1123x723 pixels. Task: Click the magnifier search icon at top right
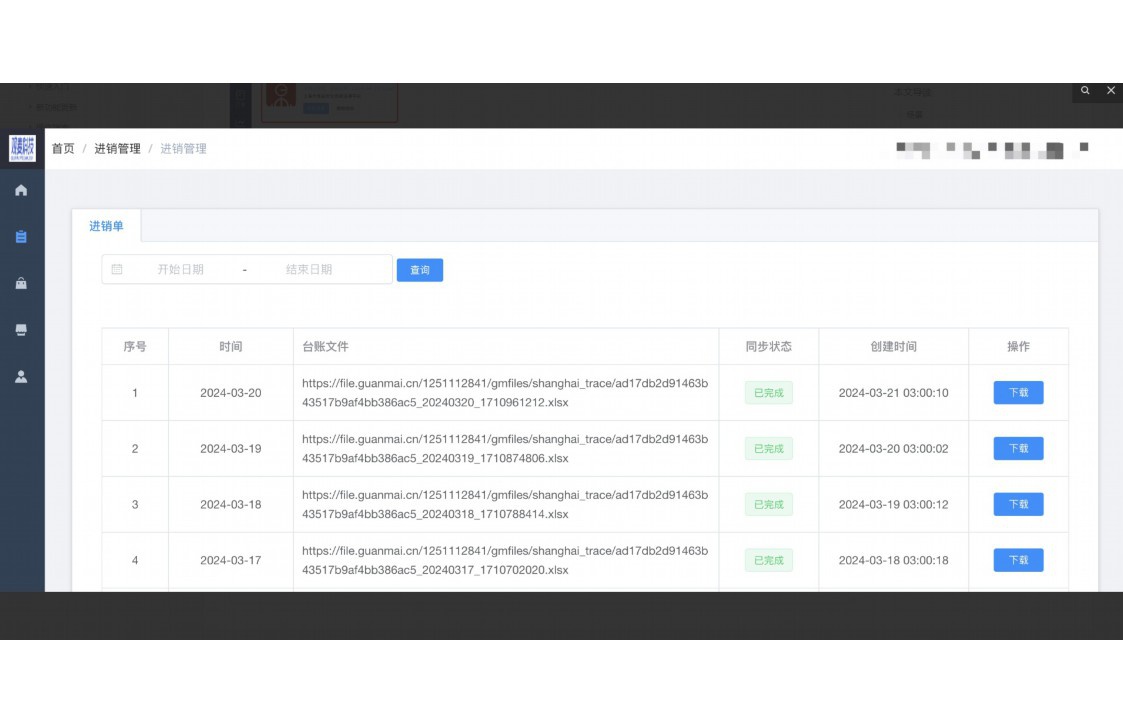coord(1086,90)
